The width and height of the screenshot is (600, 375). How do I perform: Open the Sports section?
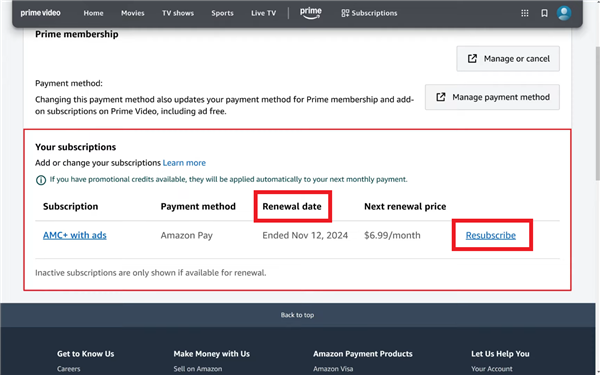(x=222, y=13)
